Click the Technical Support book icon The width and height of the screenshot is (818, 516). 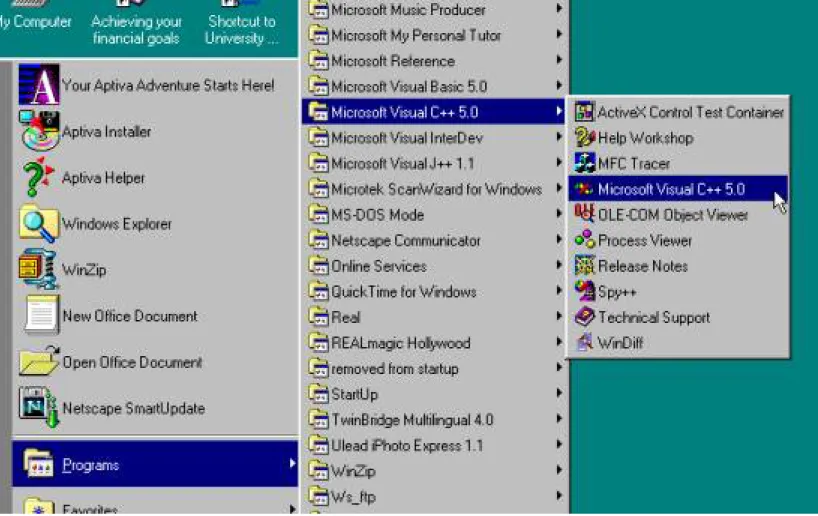click(x=584, y=316)
